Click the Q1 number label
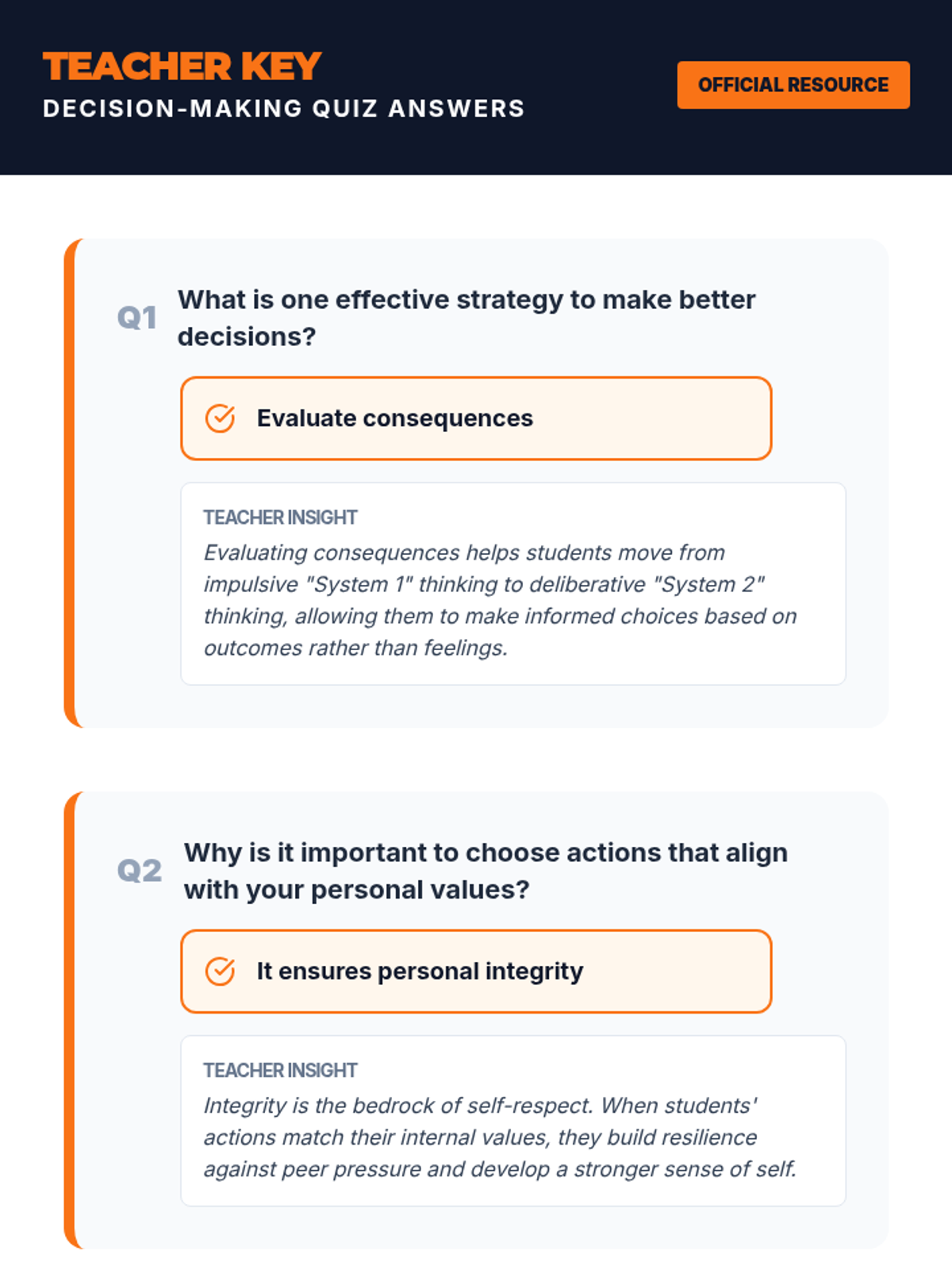952x1270 pixels. tap(136, 318)
